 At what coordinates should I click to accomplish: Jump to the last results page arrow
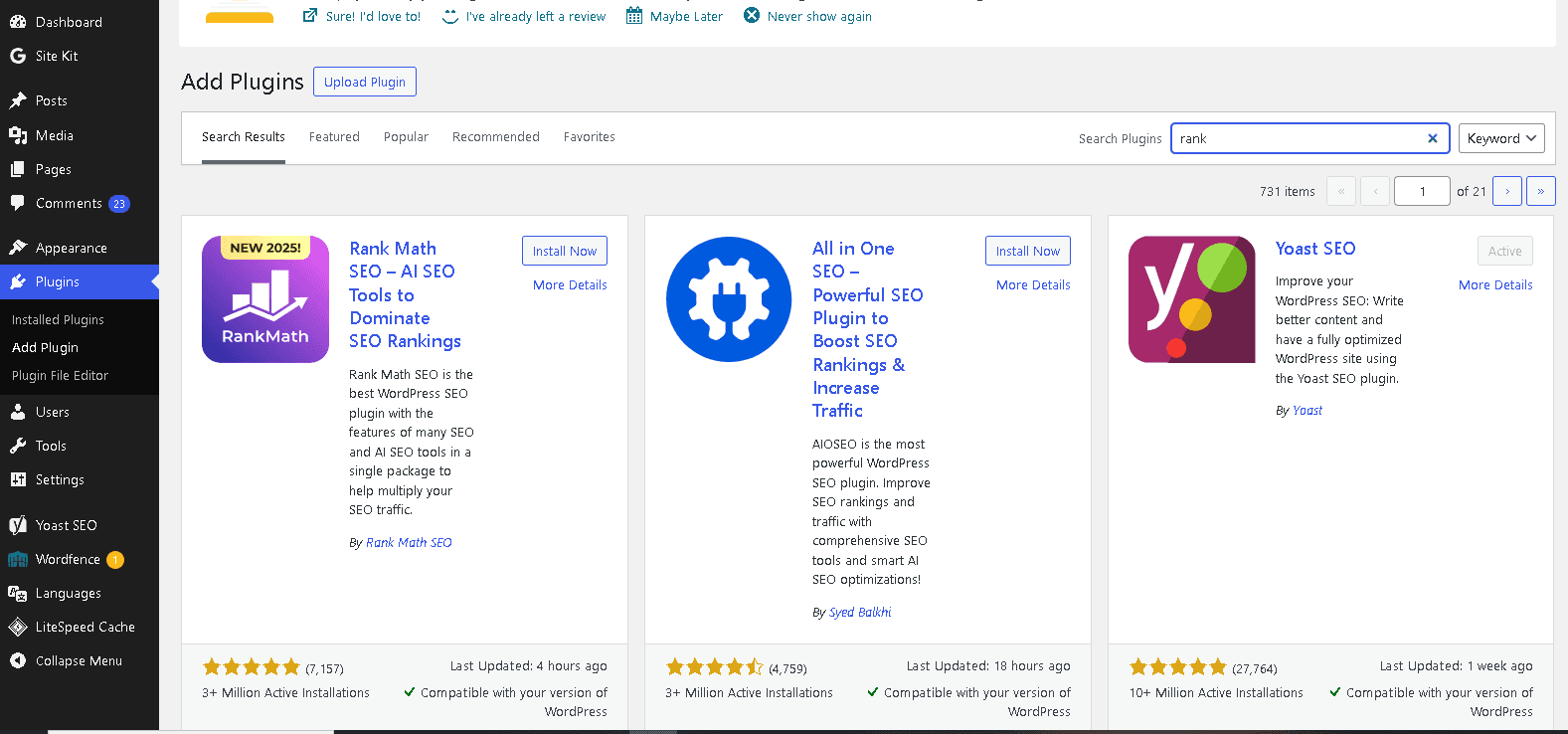pyautogui.click(x=1540, y=191)
